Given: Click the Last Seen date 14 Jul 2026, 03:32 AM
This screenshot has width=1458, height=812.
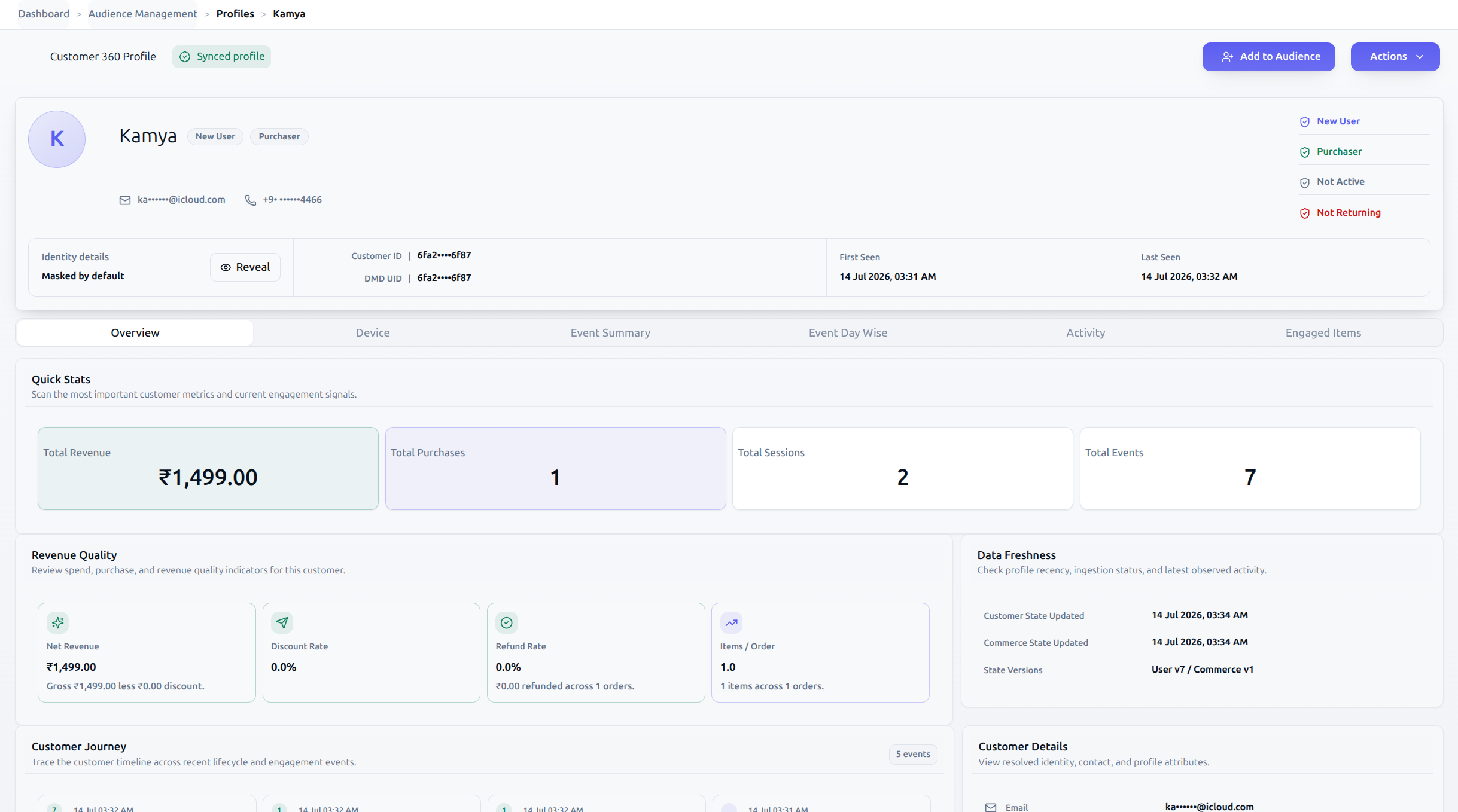Looking at the screenshot, I should point(1189,277).
